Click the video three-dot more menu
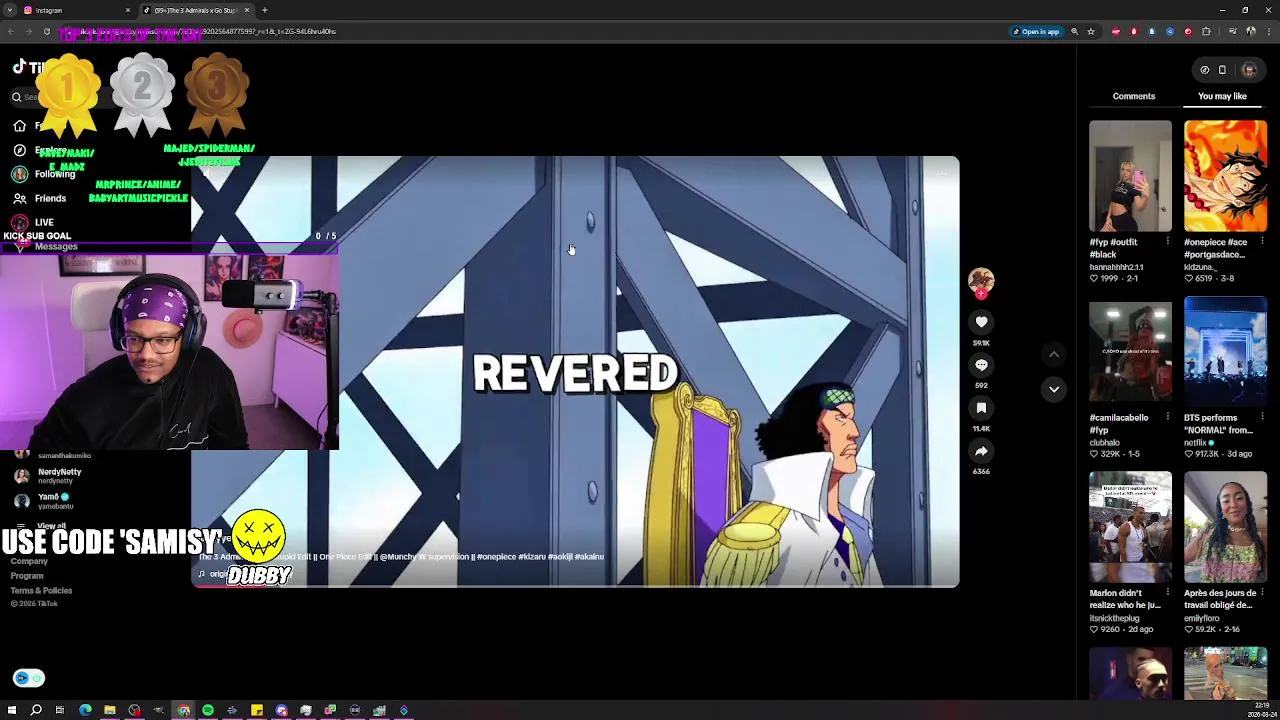Viewport: 1280px width, 720px height. (941, 174)
